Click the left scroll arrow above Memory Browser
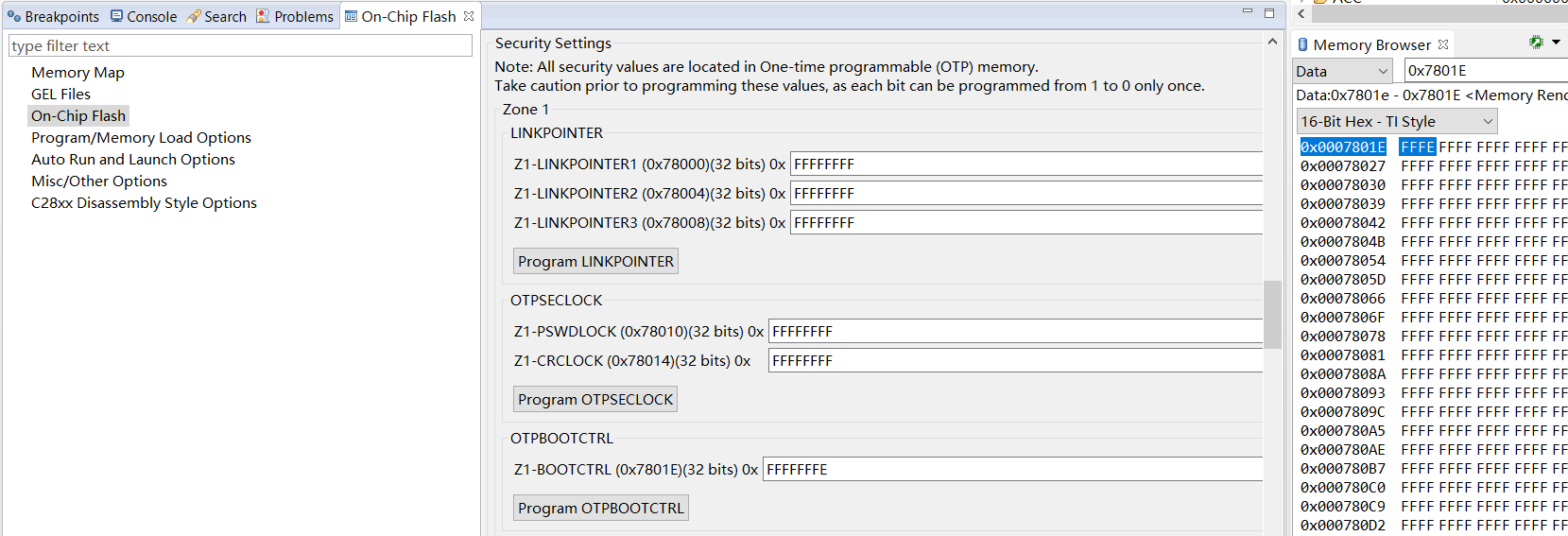Screen dimensions: 1568x536 pos(1301,14)
